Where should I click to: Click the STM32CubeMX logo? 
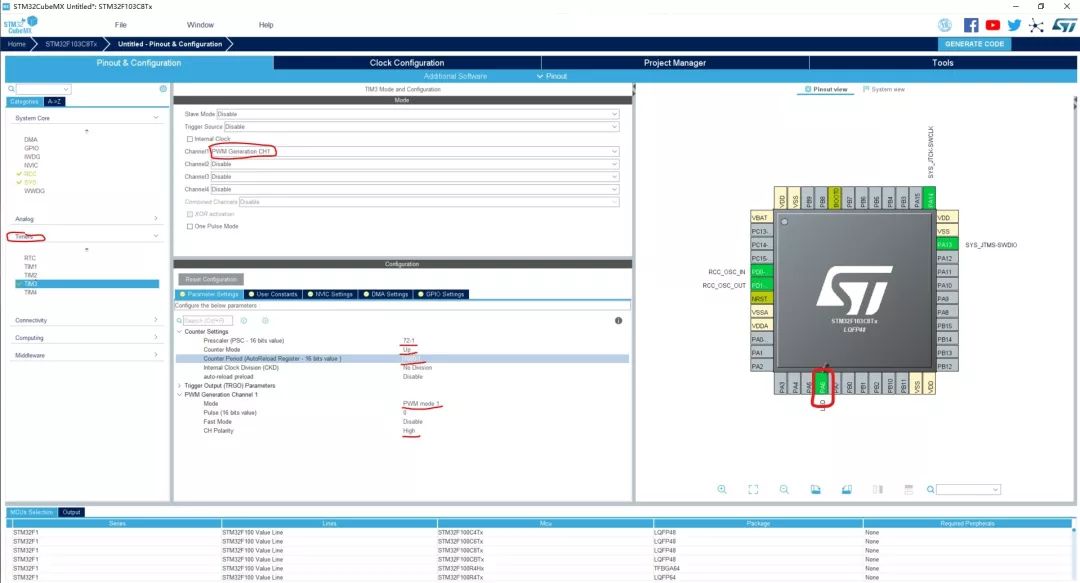tap(20, 25)
